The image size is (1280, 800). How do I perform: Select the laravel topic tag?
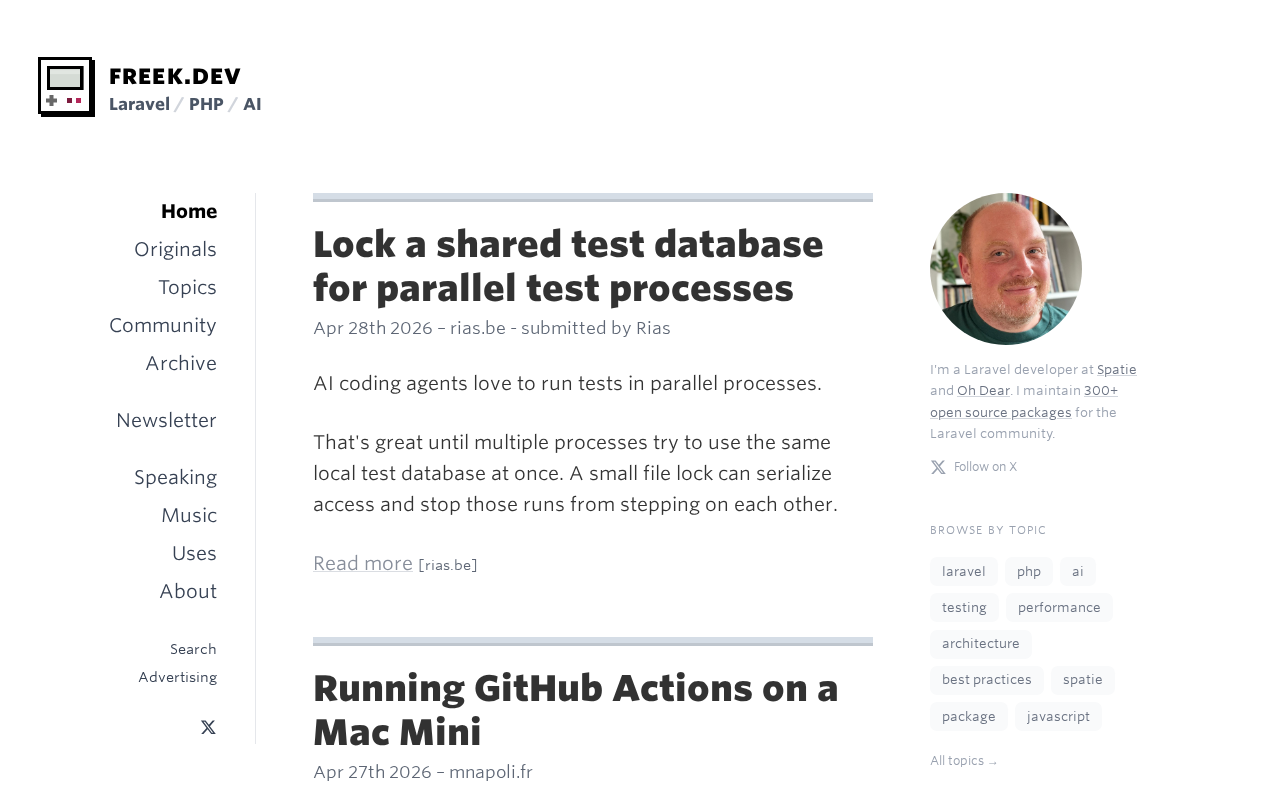pyautogui.click(x=964, y=571)
